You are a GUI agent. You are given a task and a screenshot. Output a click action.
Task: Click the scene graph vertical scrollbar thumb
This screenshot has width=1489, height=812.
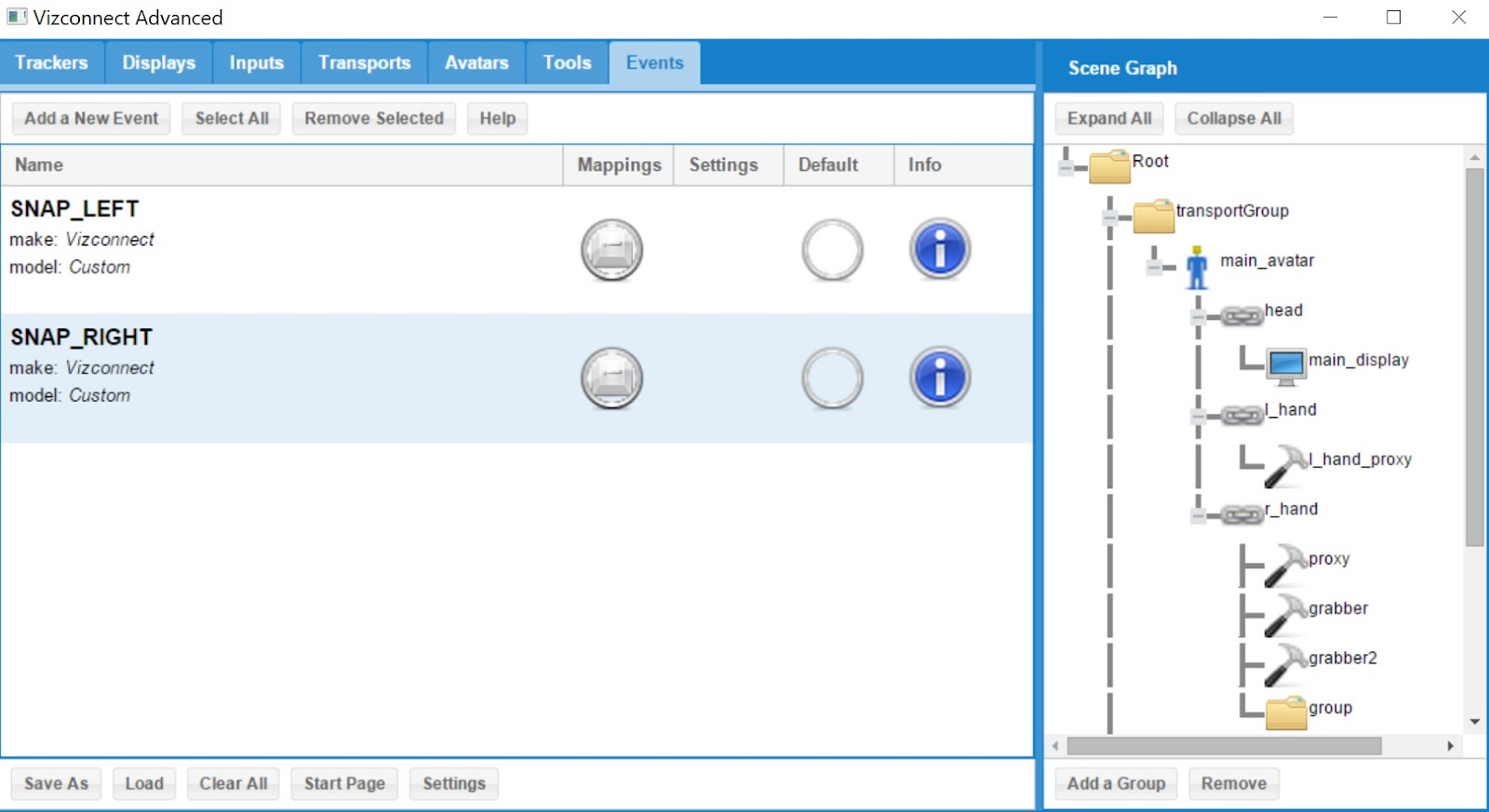tap(1474, 357)
